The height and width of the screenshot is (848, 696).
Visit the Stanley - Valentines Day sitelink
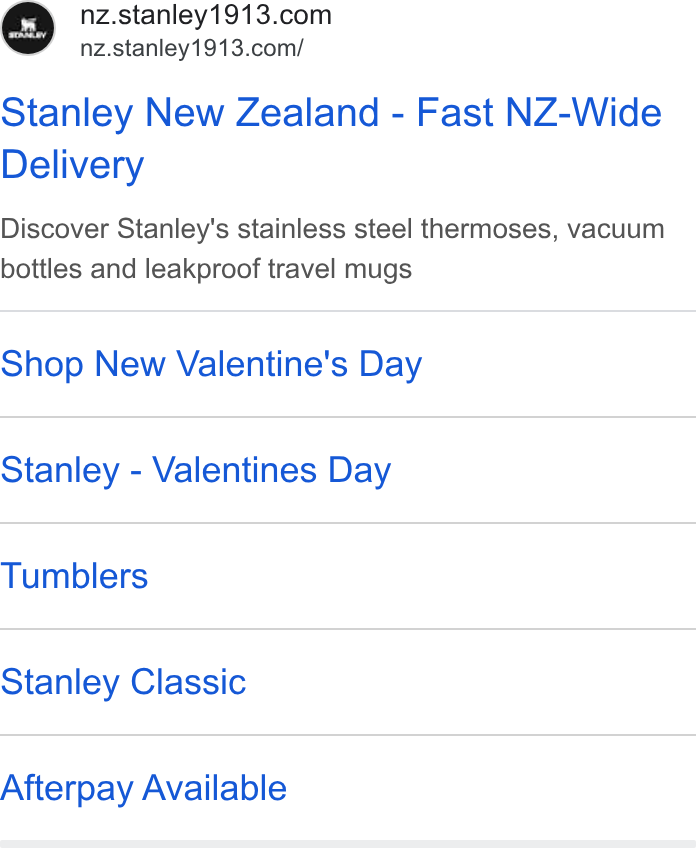point(195,470)
